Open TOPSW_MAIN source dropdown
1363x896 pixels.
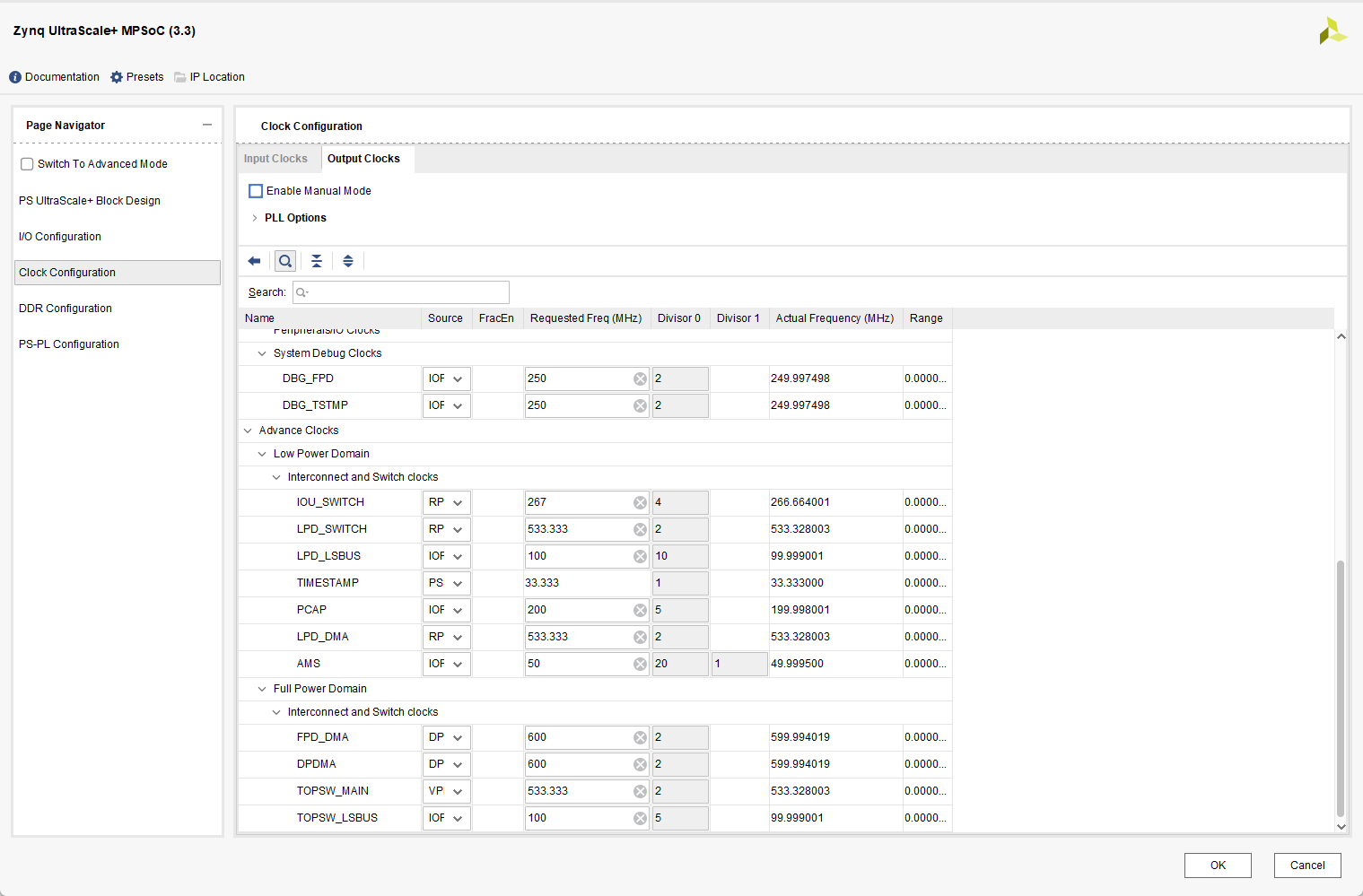click(x=447, y=791)
